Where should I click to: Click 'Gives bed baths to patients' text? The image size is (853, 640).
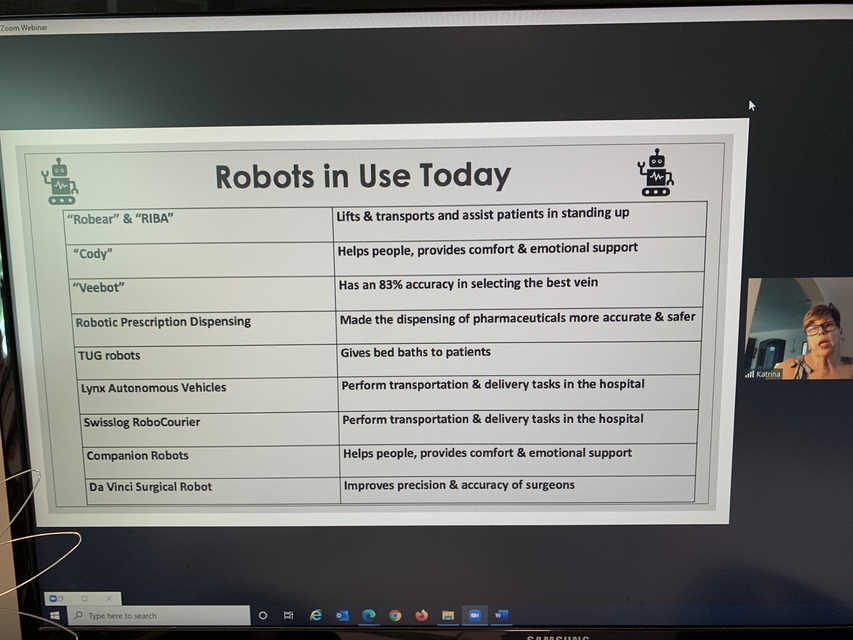point(416,352)
